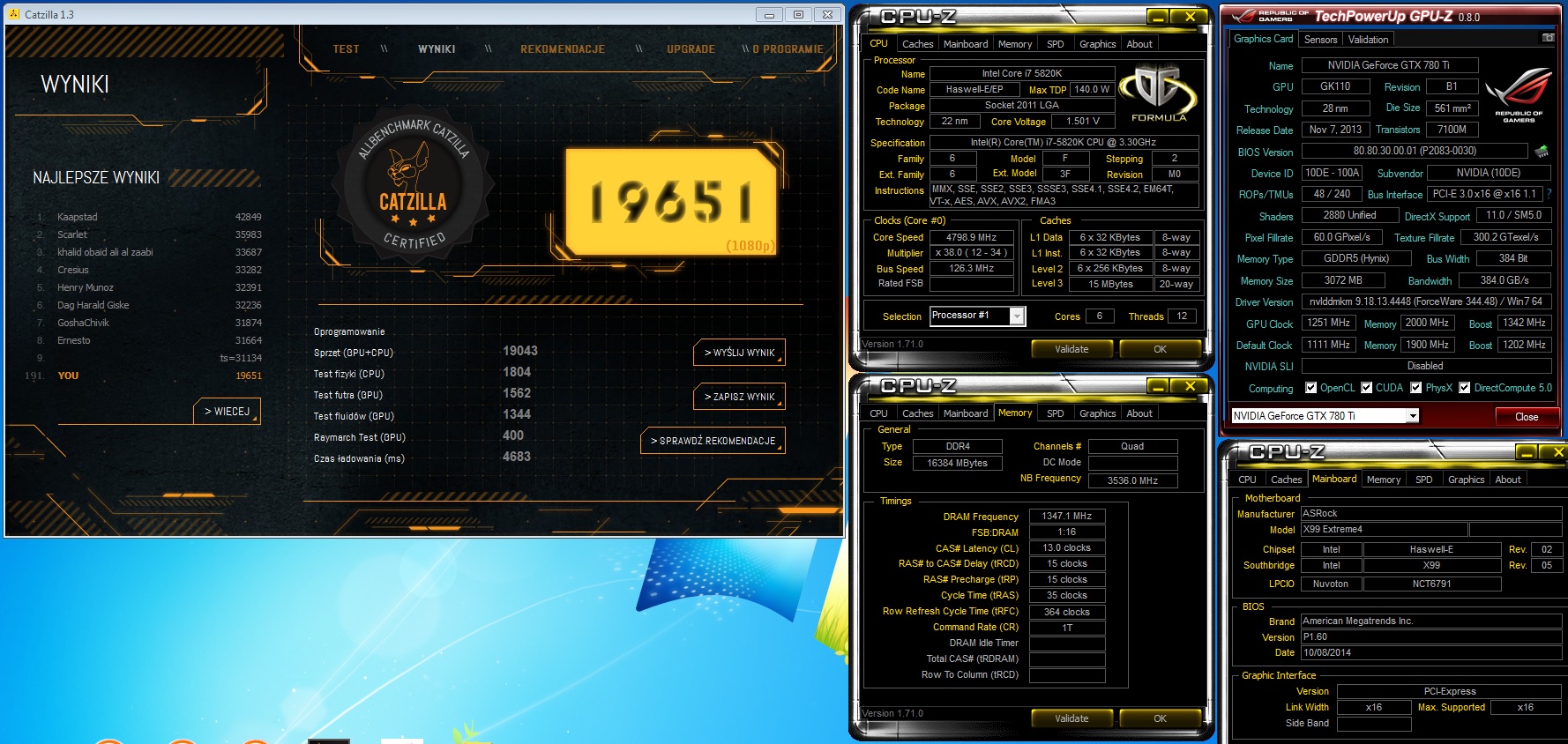Image resolution: width=1568 pixels, height=744 pixels.
Task: Toggle the CUDA checkbox in GPU-Z
Action: tap(1366, 388)
